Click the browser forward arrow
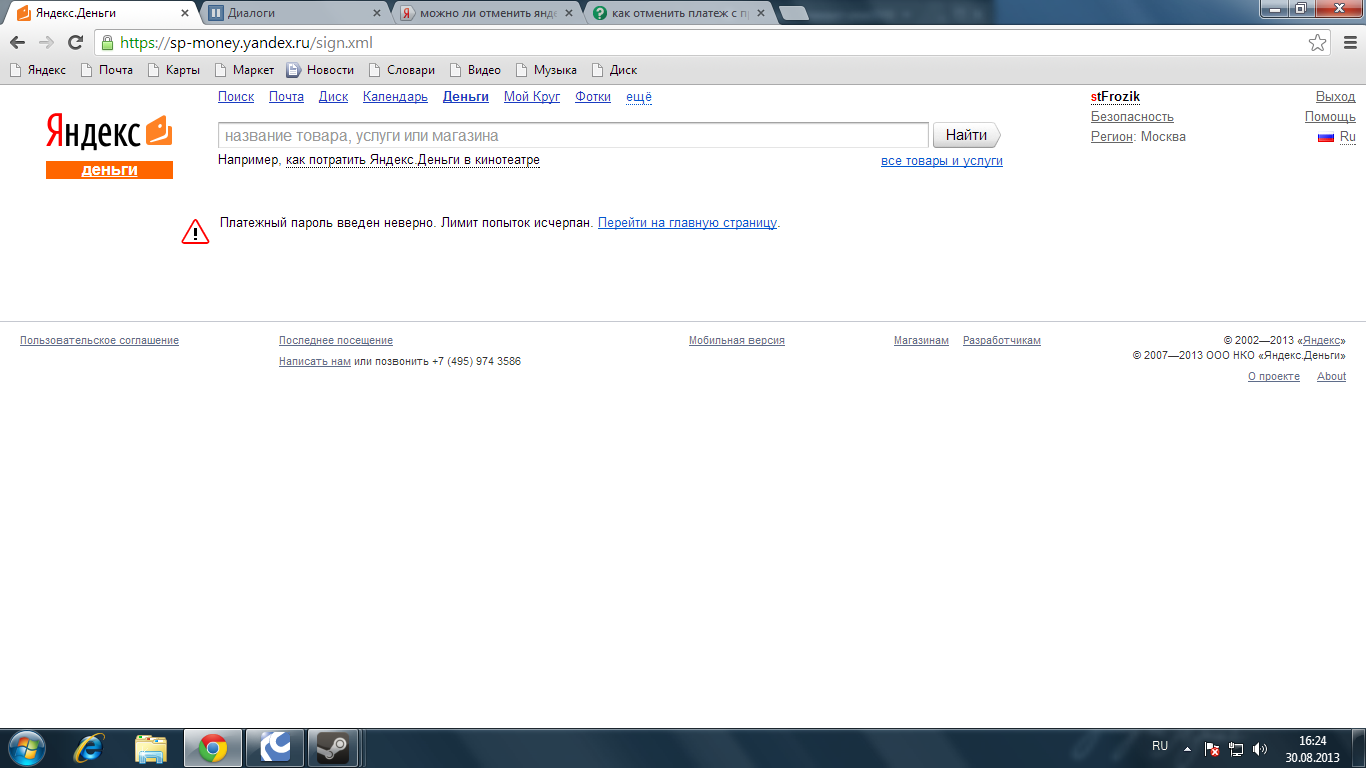This screenshot has height=768, width=1366. 46,42
